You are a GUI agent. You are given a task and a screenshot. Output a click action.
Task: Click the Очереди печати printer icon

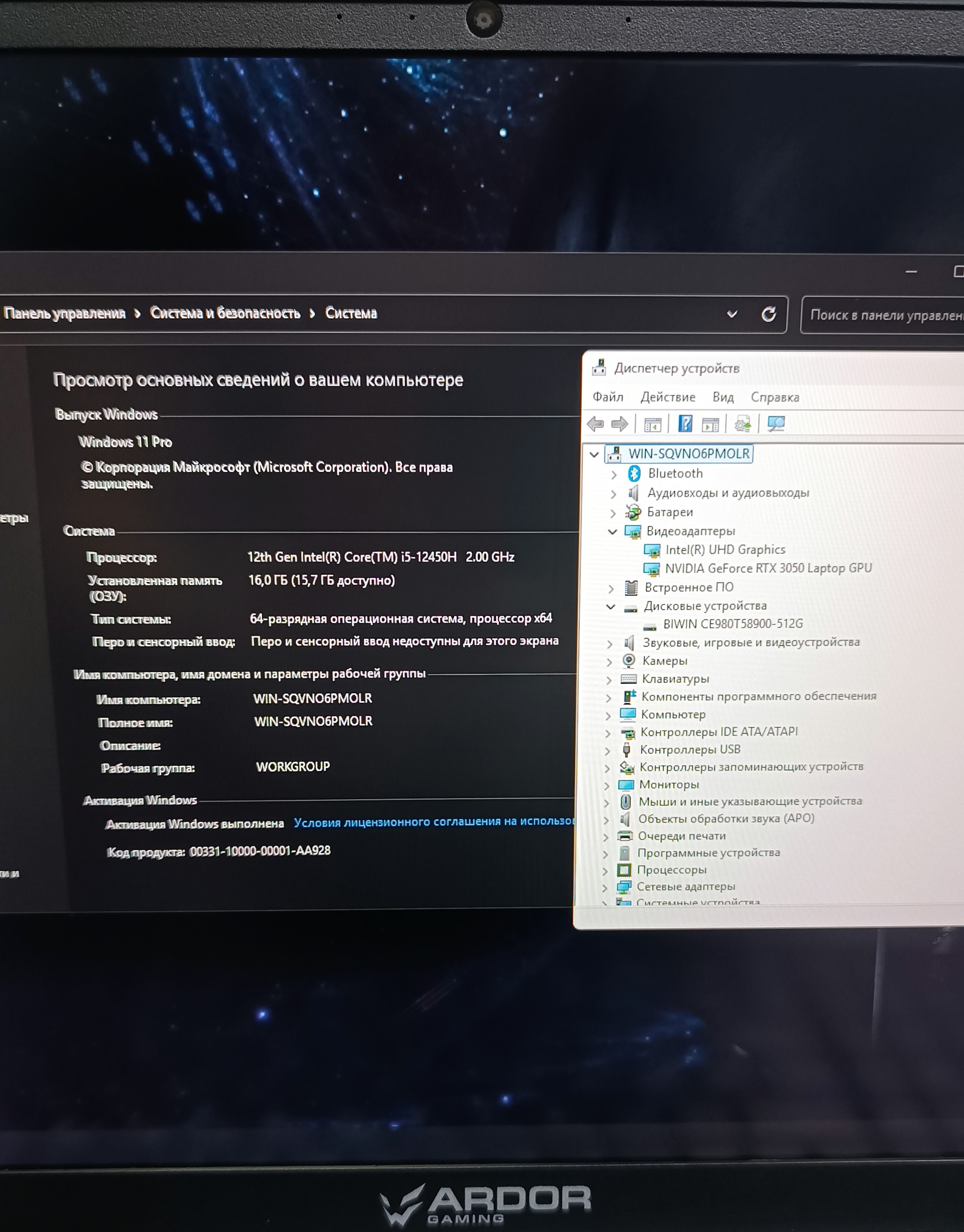pyautogui.click(x=625, y=836)
